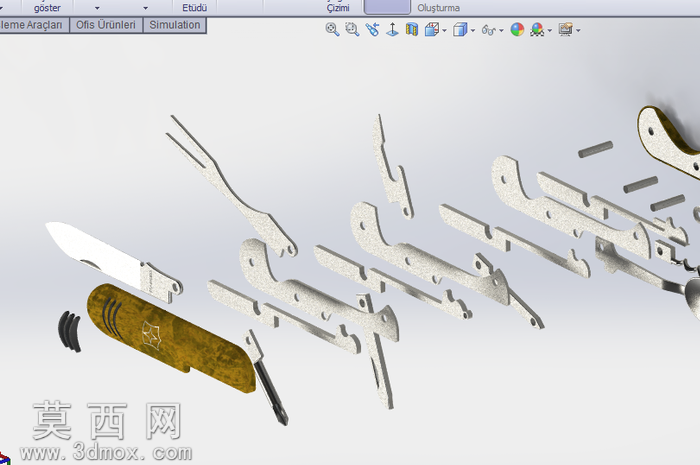This screenshot has width=700, height=465.
Task: Click the Apply Scene icon
Action: point(537,30)
